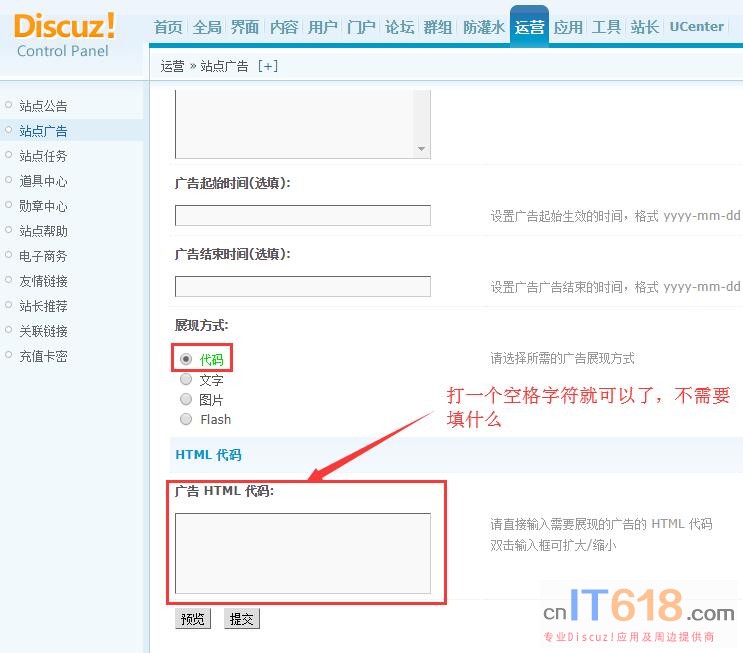Open the 应用 tab
Screen dimensions: 743x653
[x=568, y=27]
